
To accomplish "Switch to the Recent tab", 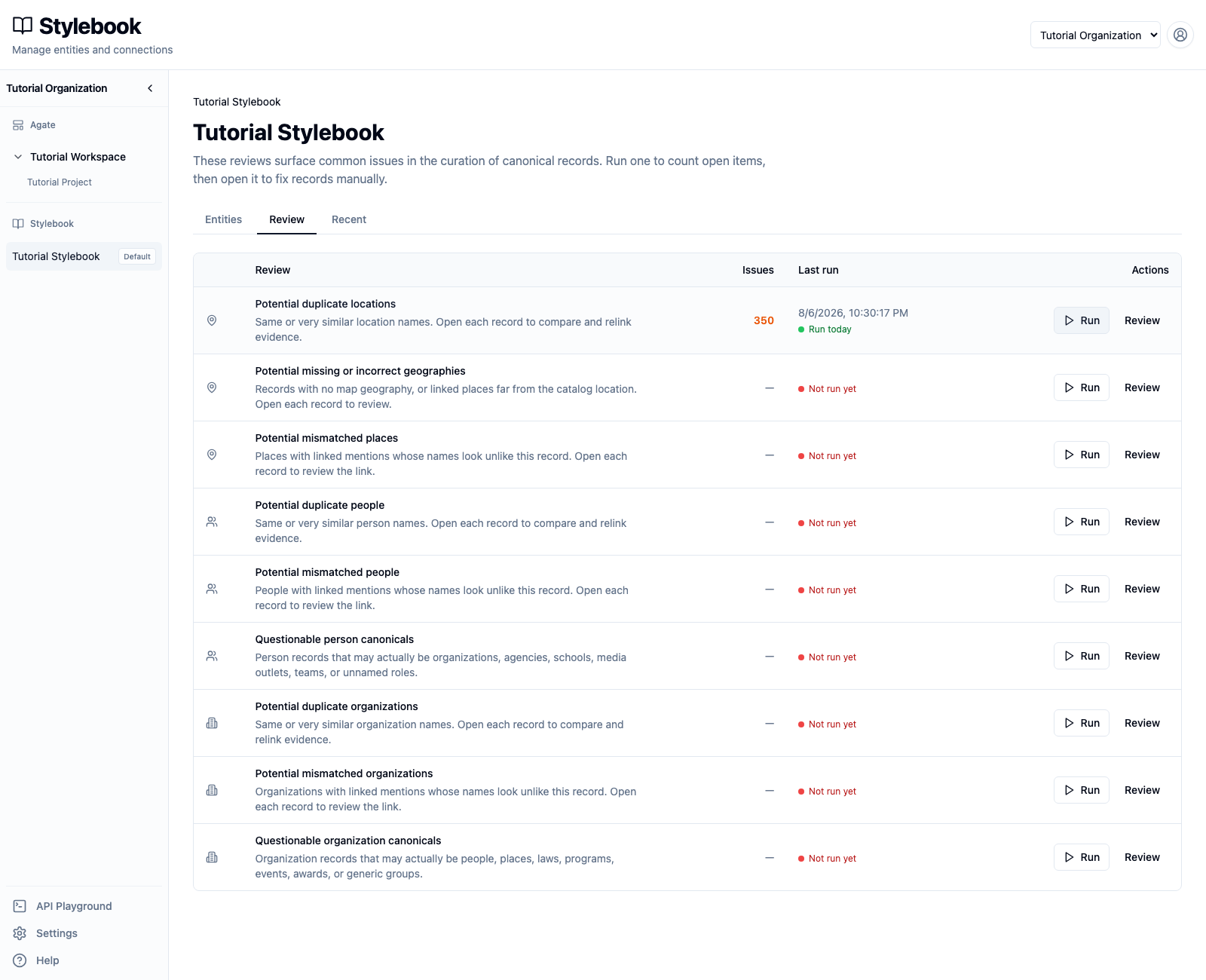I will pos(349,219).
